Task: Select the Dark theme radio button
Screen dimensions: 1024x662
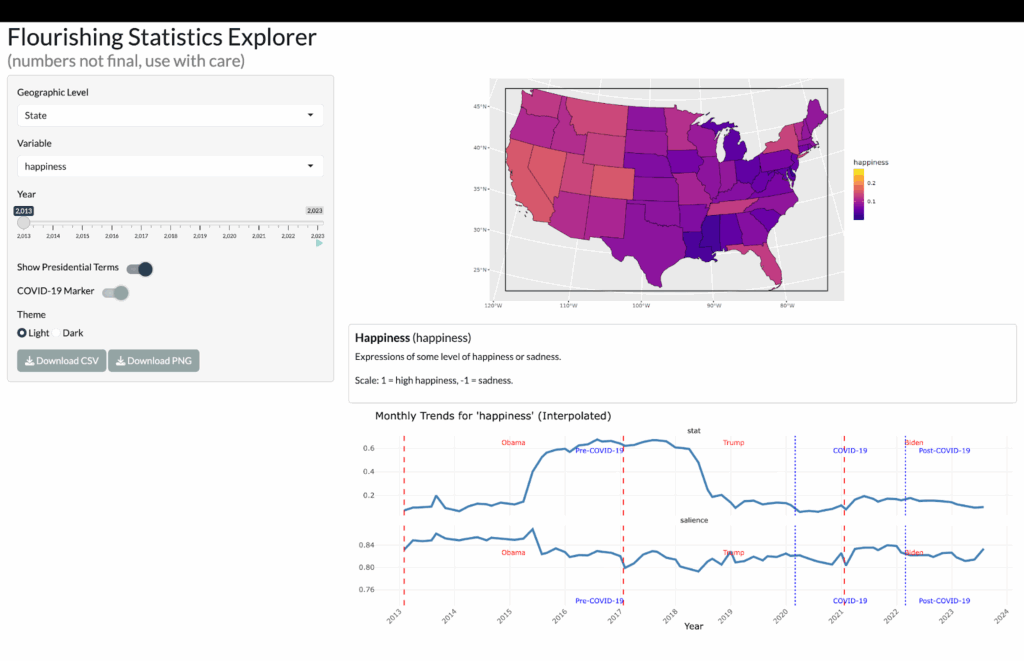Action: (x=73, y=332)
